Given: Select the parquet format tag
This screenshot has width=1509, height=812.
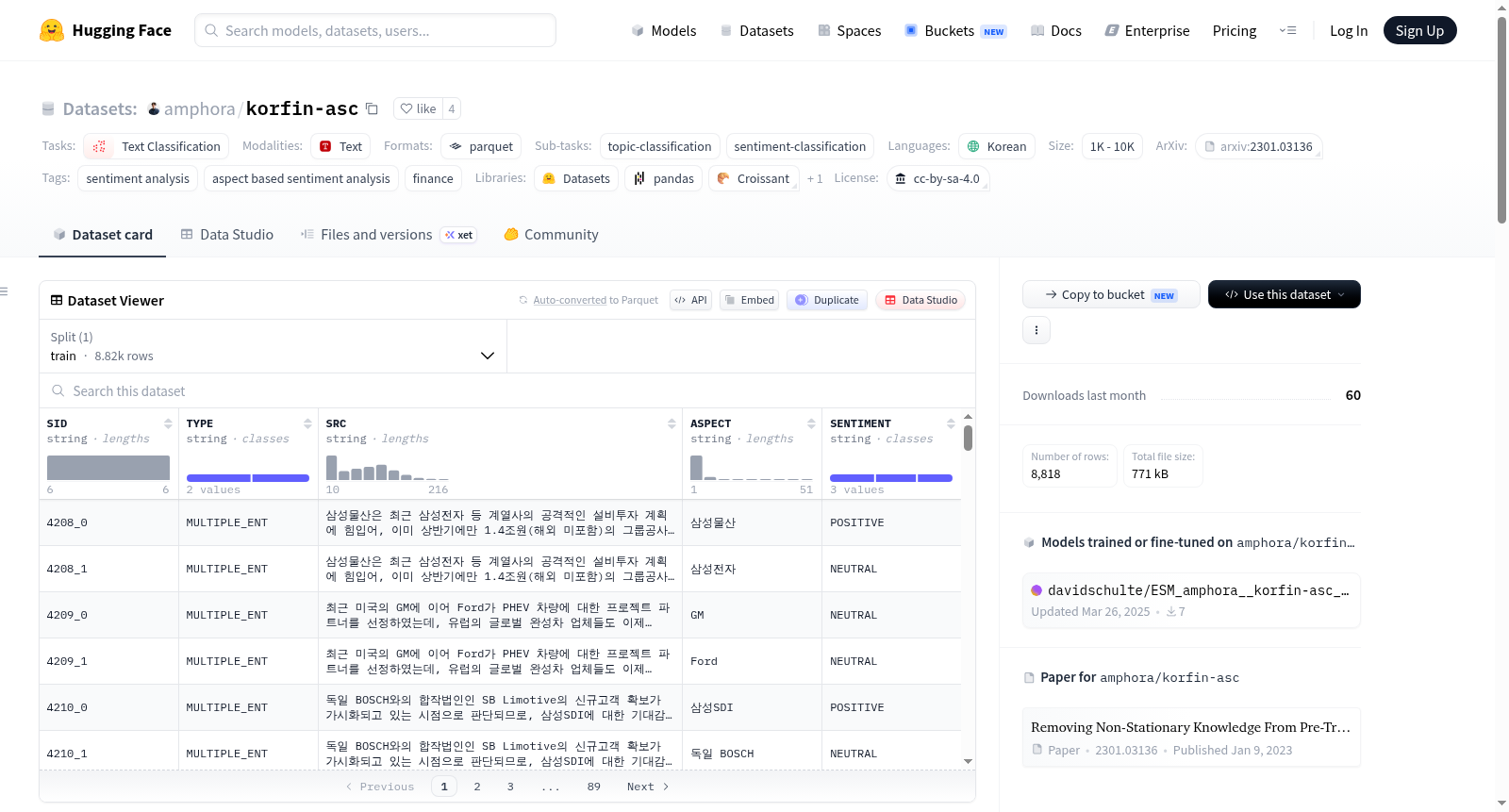Looking at the screenshot, I should (x=481, y=146).
